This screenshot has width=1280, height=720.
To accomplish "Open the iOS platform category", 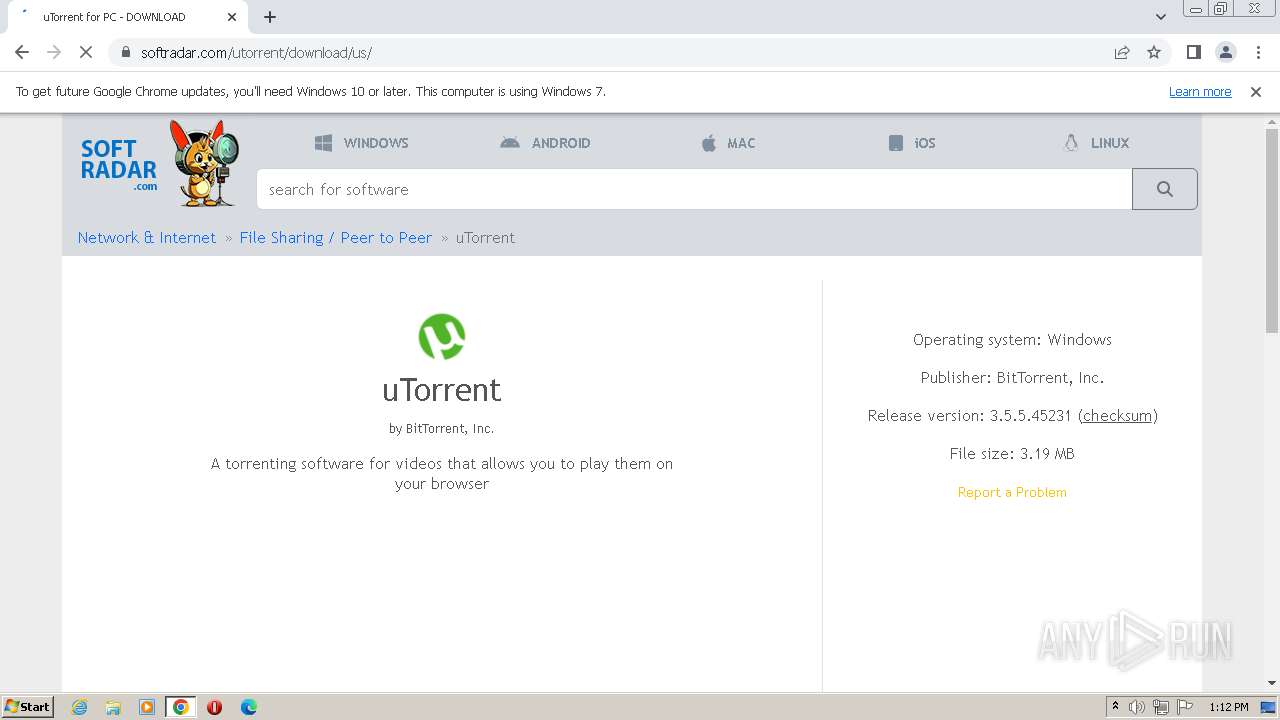I will pos(912,143).
